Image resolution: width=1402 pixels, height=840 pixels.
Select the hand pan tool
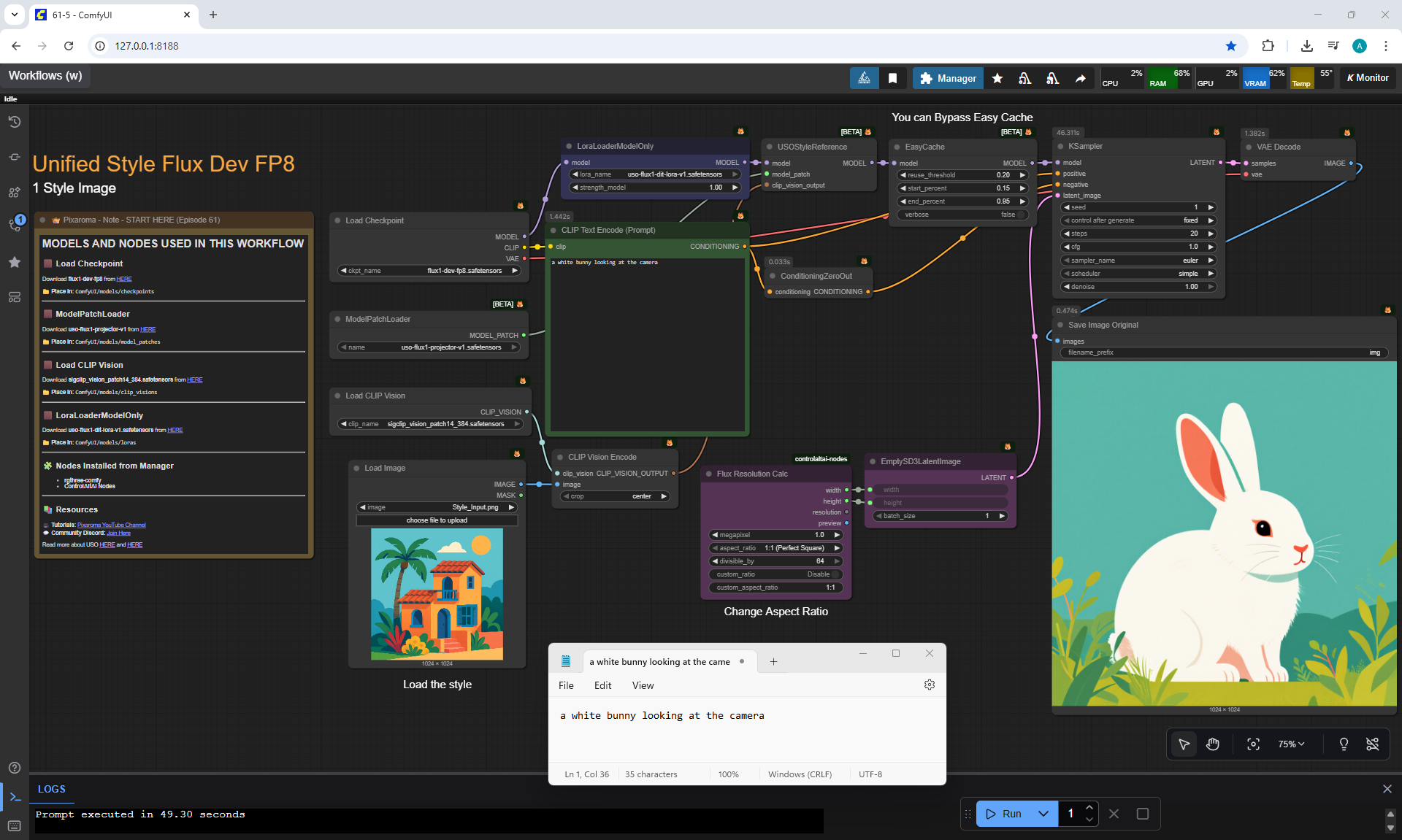click(x=1213, y=744)
